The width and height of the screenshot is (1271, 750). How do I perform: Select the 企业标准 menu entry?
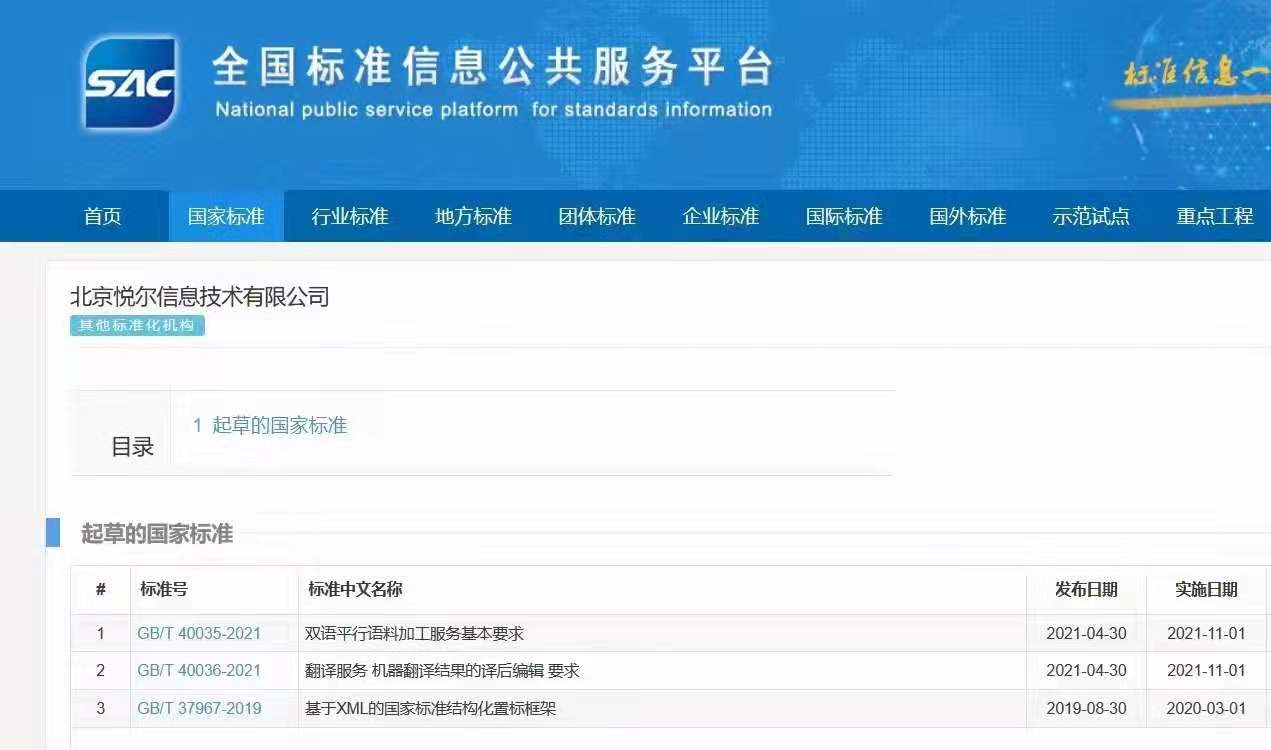[x=721, y=216]
